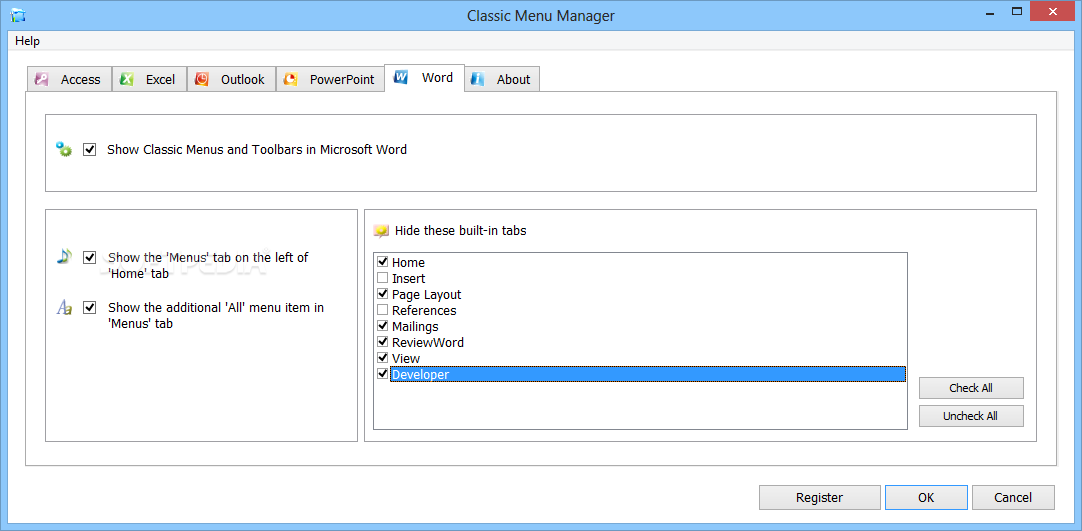This screenshot has width=1082, height=531.
Task: Toggle Show 'Menus' tab left of Home checkbox
Action: 90,257
